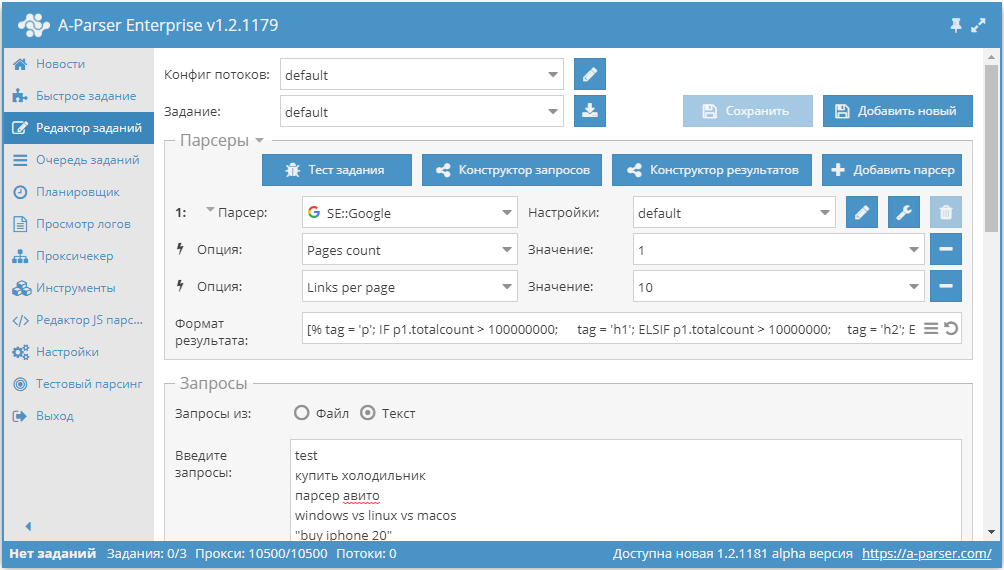The width and height of the screenshot is (1004, 570).
Task: Go to Очередь заданий
Action: click(x=79, y=160)
